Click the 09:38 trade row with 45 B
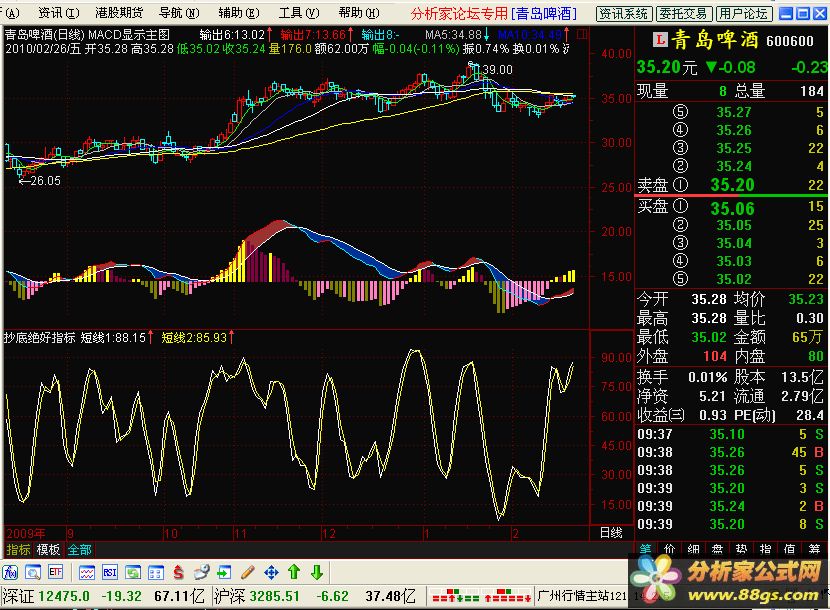The height and width of the screenshot is (610, 830). point(730,452)
